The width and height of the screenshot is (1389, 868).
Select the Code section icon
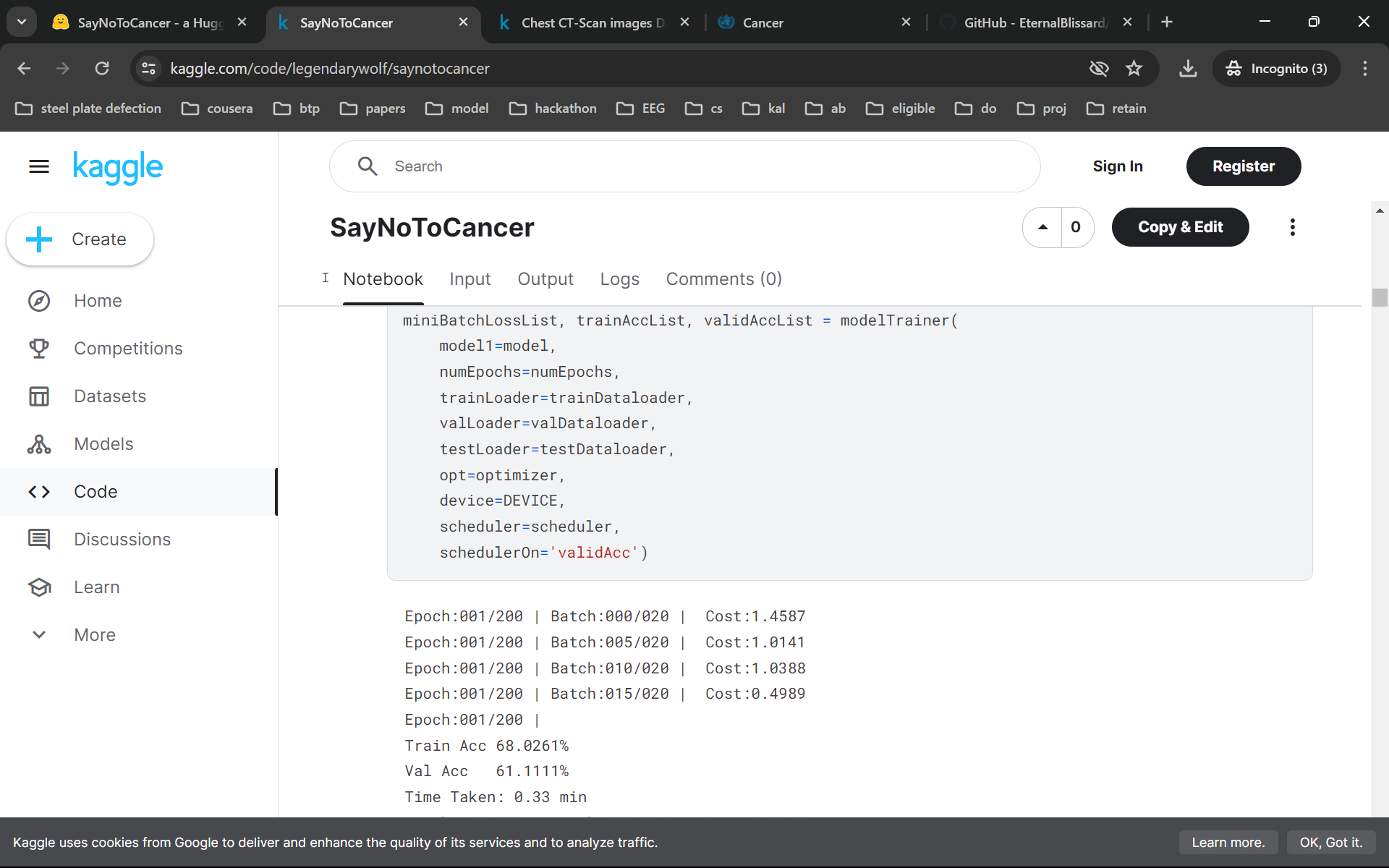pos(40,492)
